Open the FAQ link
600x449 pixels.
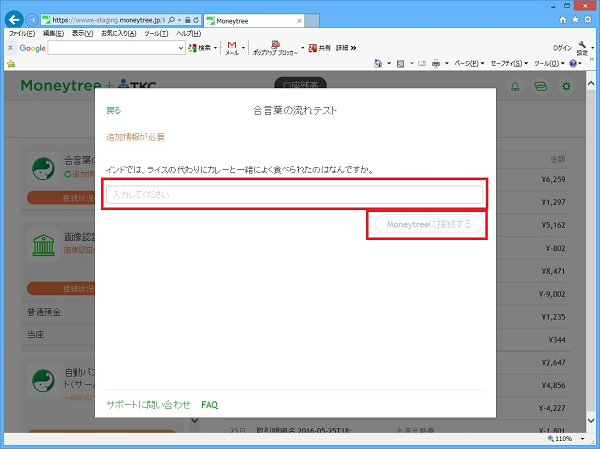(x=209, y=405)
